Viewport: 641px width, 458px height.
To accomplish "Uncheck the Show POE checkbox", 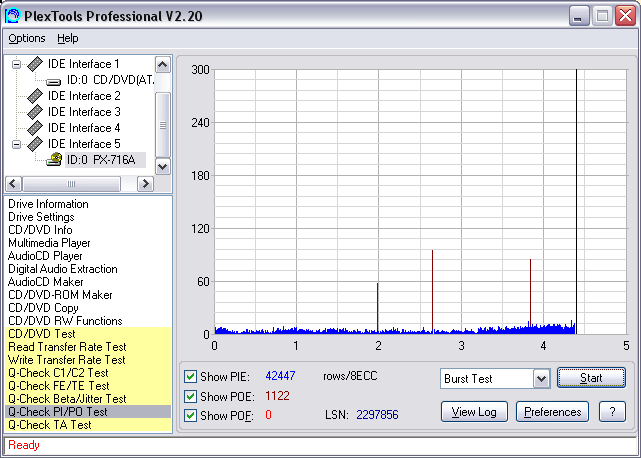I will tap(190, 396).
